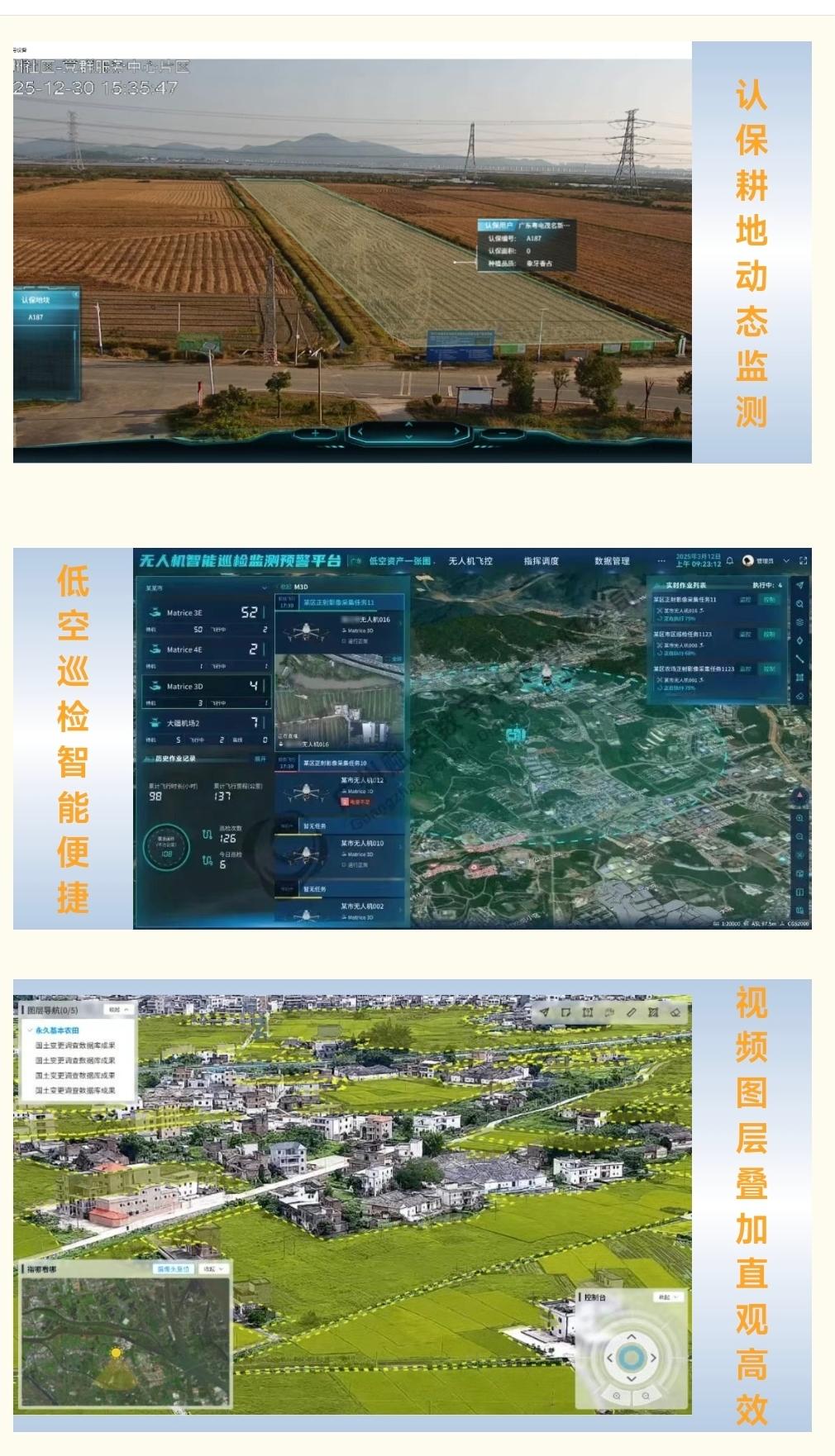Screen dimensions: 835x1456
Task: Select the locate arrow tool in video layer toolbar
Action: (x=544, y=1012)
